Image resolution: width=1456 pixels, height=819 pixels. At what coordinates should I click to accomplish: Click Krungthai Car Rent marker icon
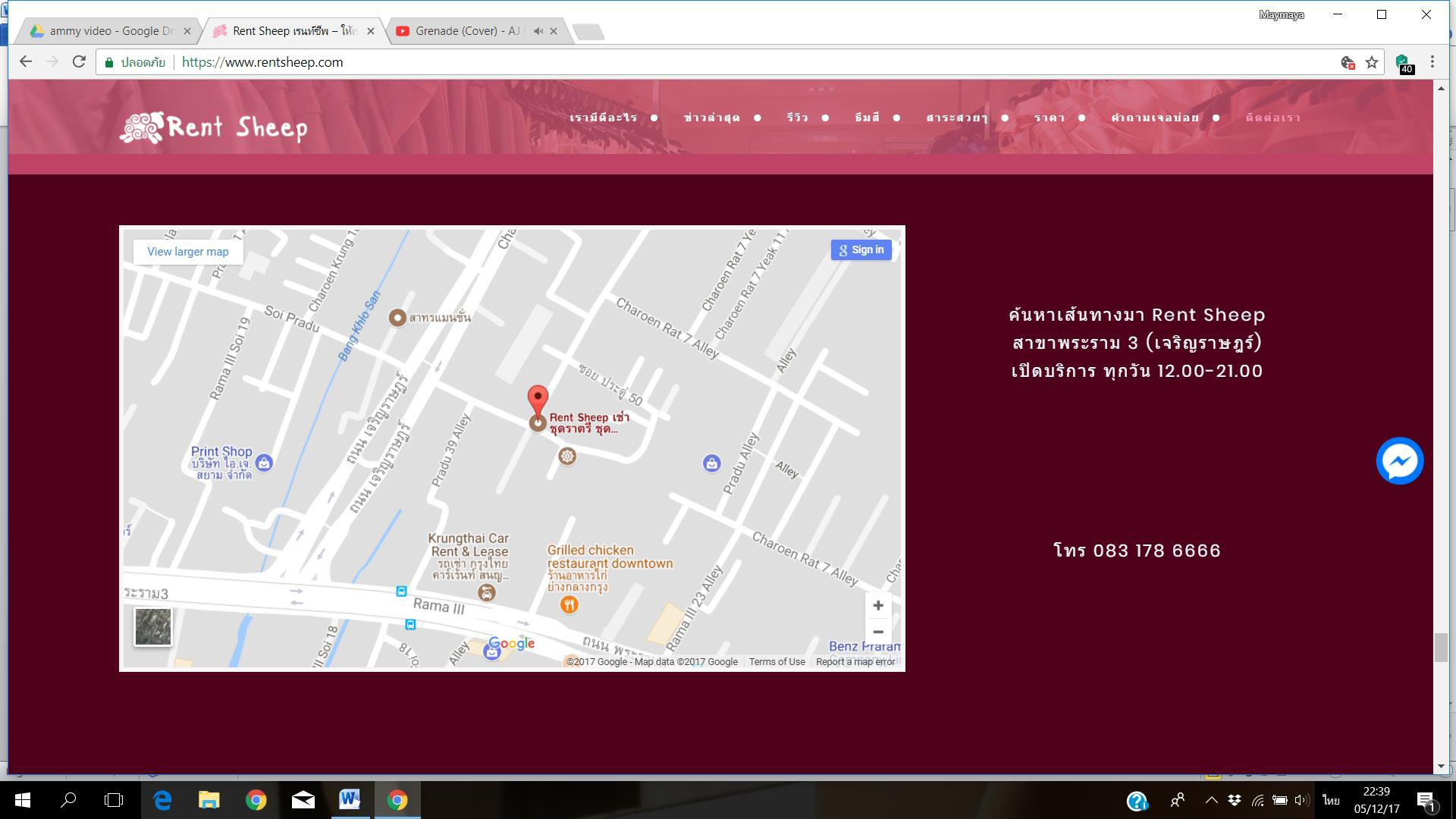click(x=487, y=593)
